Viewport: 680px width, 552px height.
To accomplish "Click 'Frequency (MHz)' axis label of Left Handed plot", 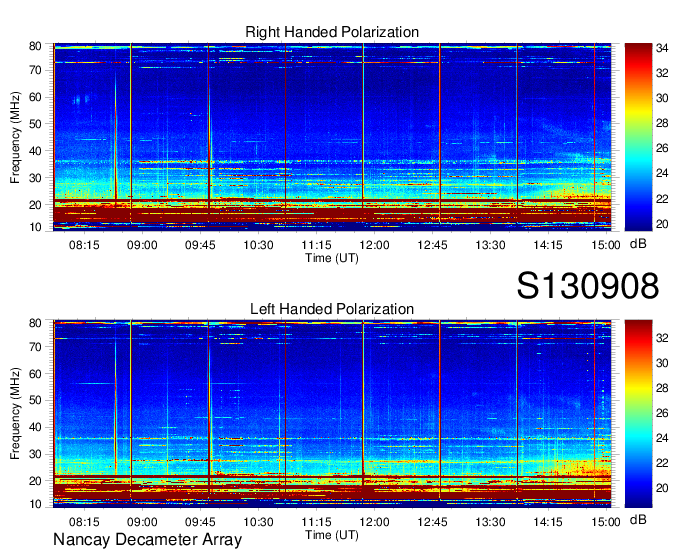I will point(15,414).
